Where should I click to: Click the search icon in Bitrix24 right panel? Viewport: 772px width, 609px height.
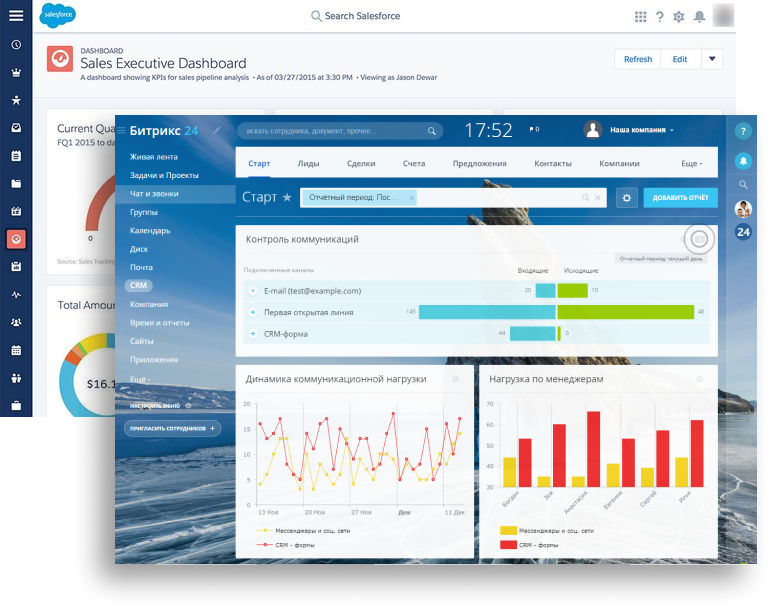coord(743,185)
